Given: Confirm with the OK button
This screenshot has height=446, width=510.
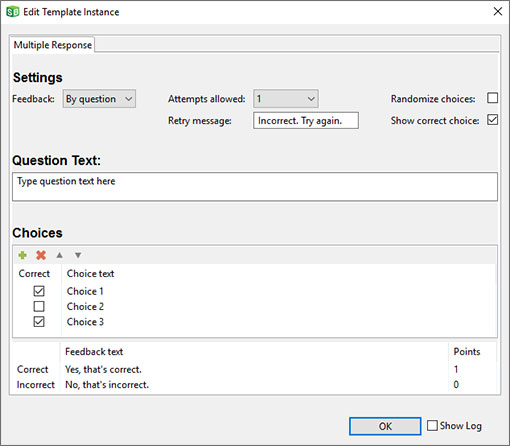Looking at the screenshot, I should pos(385,426).
